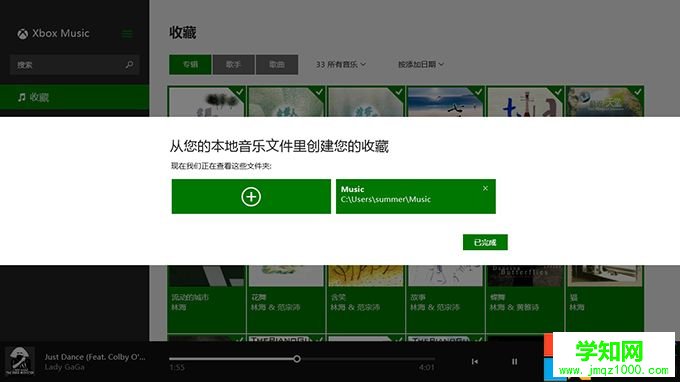
Task: Click the Lady GaGa artist name
Action: point(65,367)
